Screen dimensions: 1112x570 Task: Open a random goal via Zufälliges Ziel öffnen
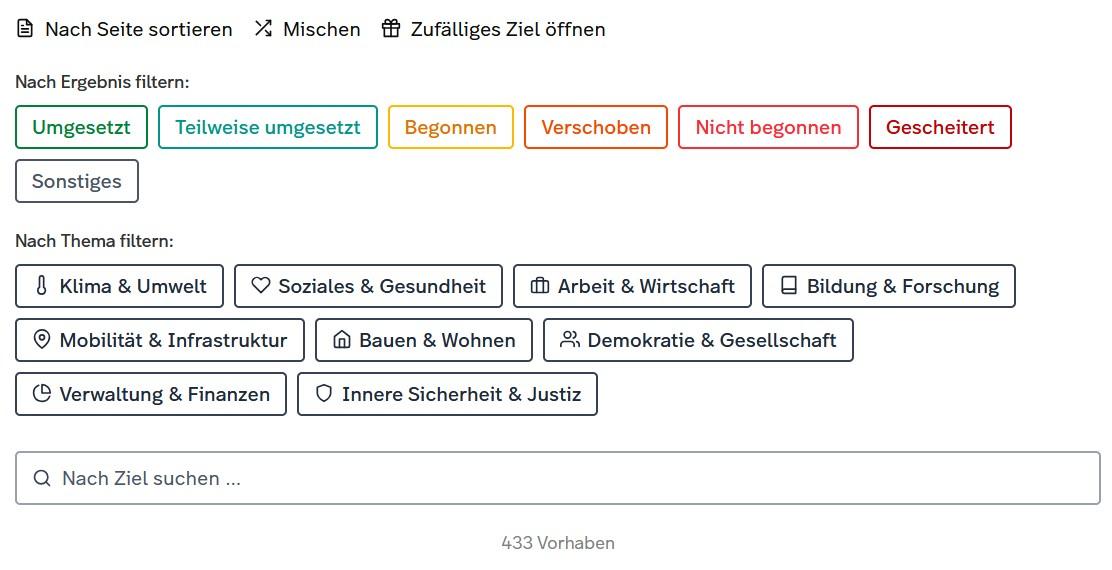pyautogui.click(x=493, y=29)
